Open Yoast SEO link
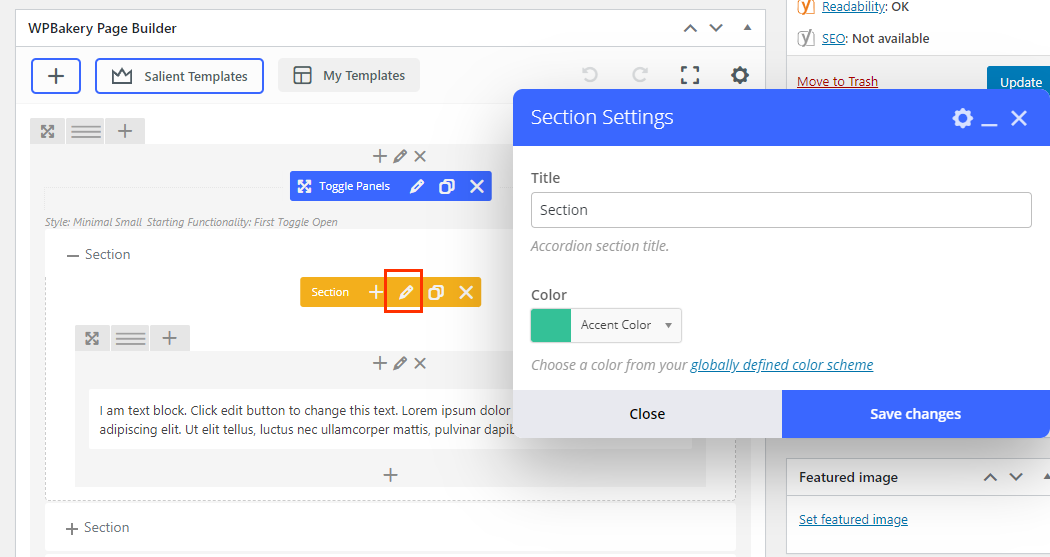The height and width of the screenshot is (557, 1050). [834, 38]
